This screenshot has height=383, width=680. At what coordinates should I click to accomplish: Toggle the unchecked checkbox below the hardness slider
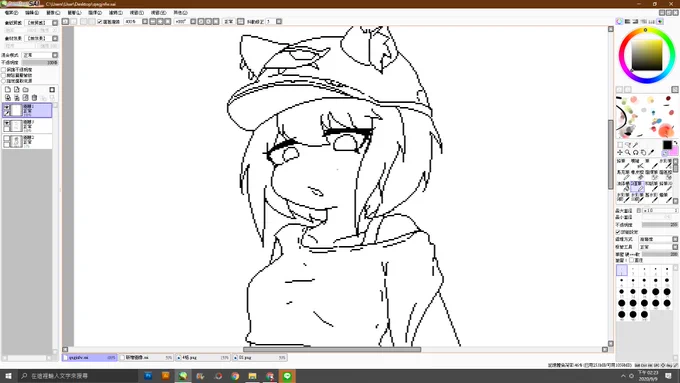click(632, 260)
